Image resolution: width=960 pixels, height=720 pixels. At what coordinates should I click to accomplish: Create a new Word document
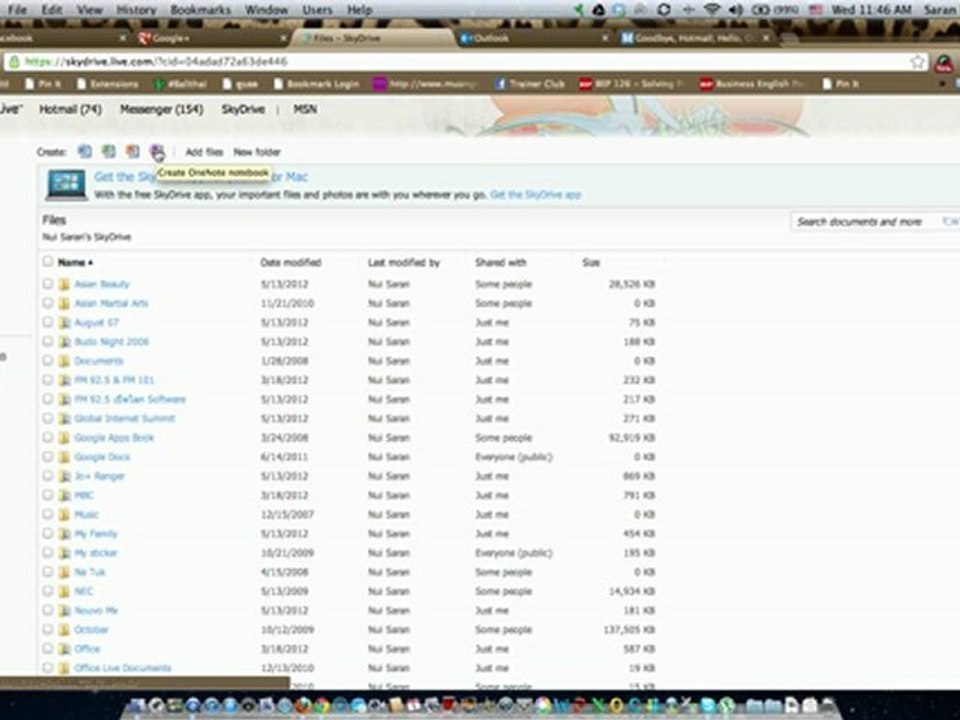[84, 151]
